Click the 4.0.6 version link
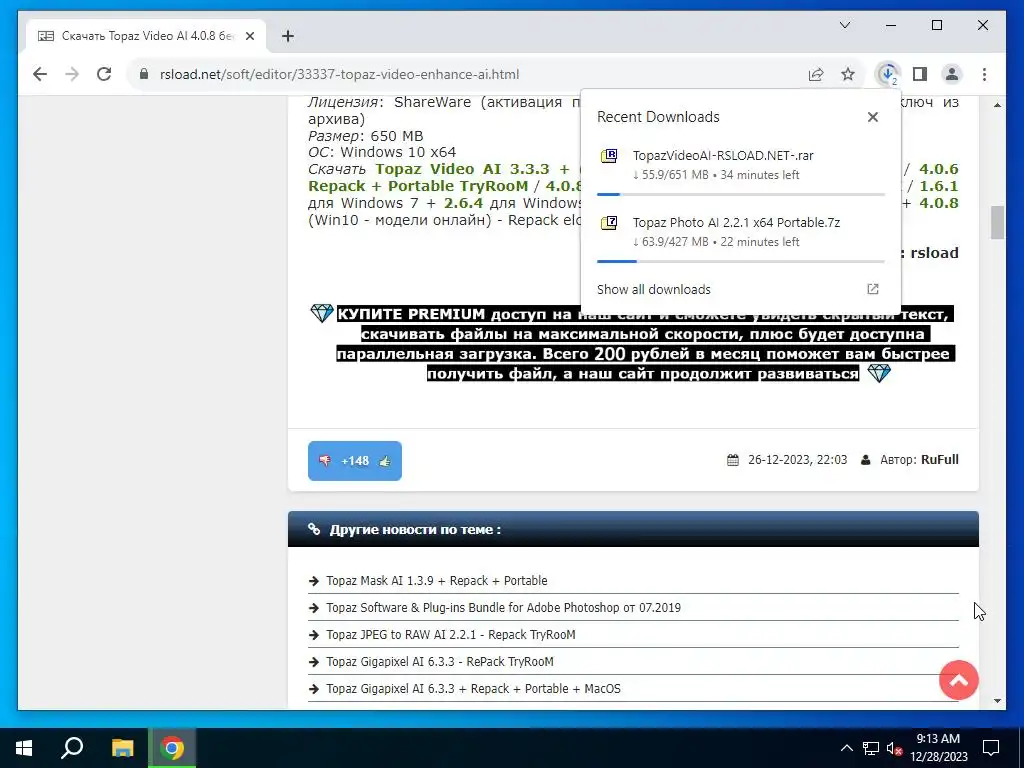 tap(939, 169)
